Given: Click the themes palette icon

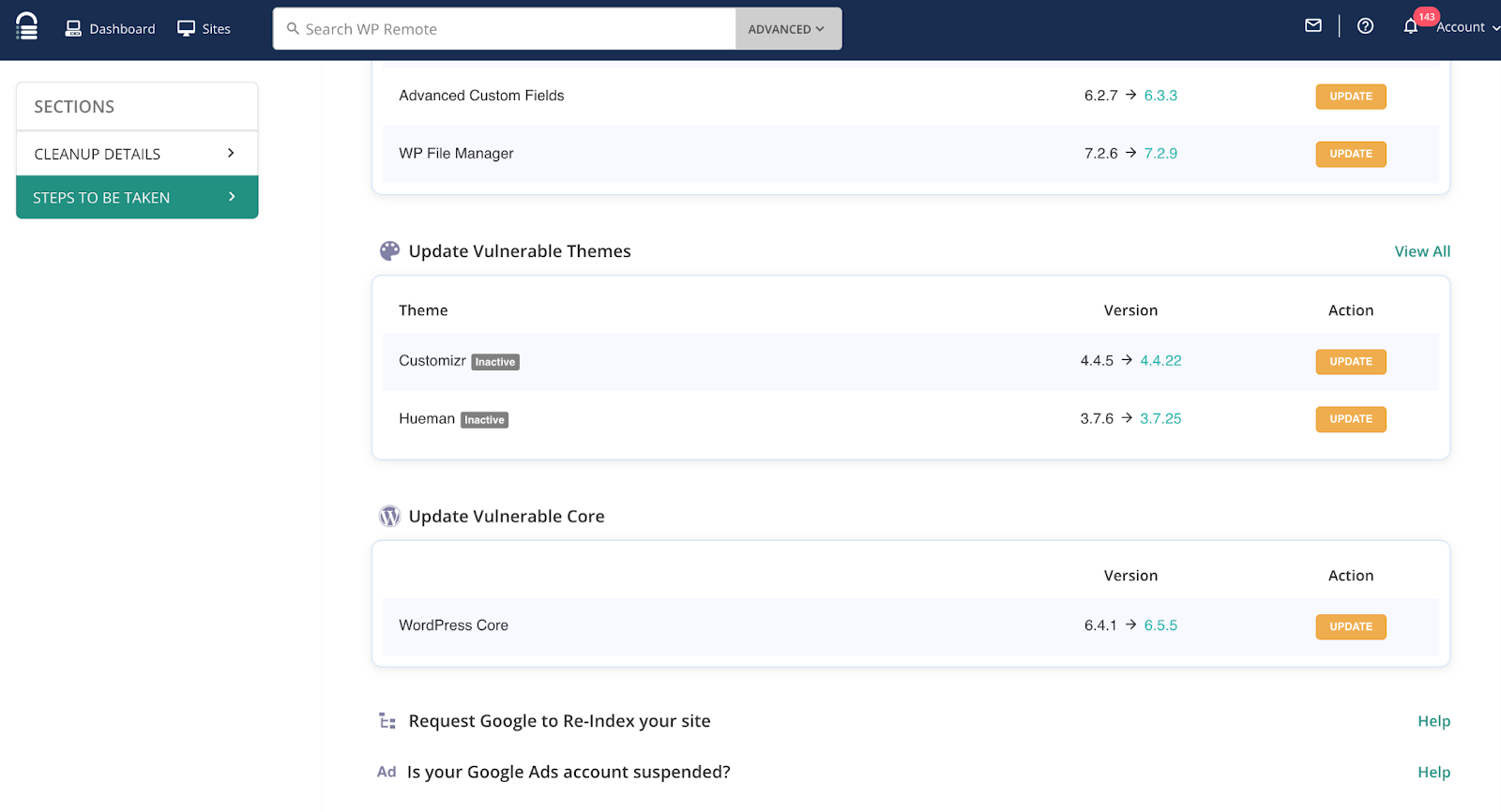Looking at the screenshot, I should tap(389, 251).
